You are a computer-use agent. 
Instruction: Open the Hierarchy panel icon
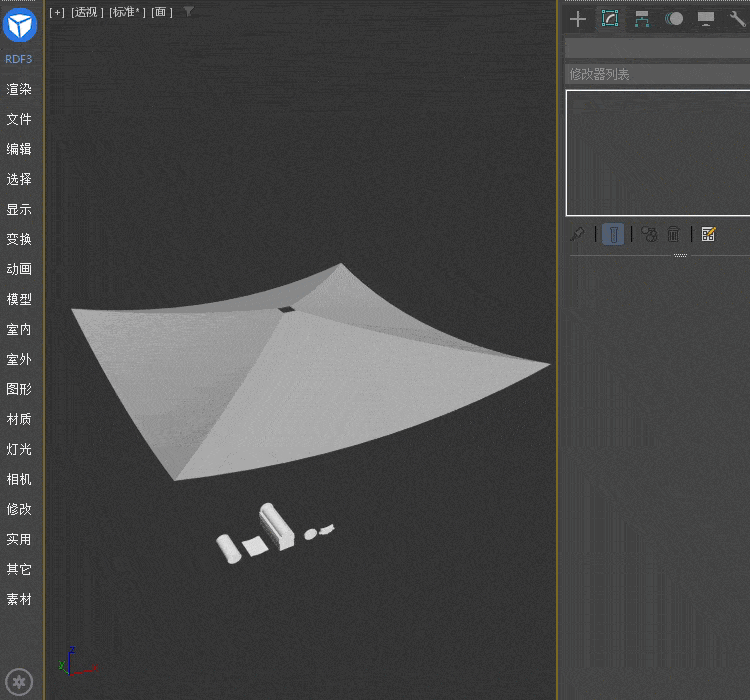pyautogui.click(x=641, y=19)
